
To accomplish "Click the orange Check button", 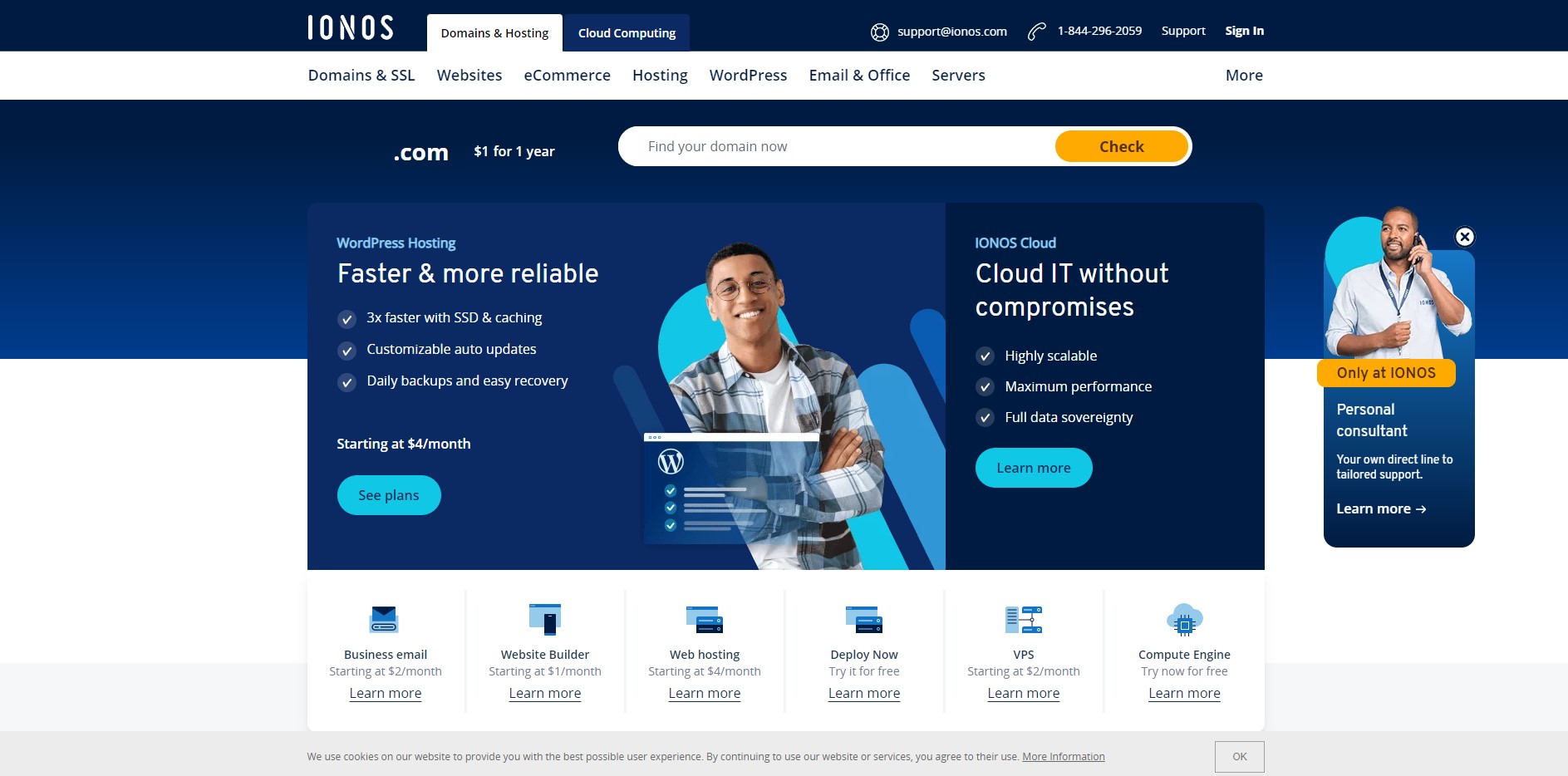I will (x=1121, y=146).
